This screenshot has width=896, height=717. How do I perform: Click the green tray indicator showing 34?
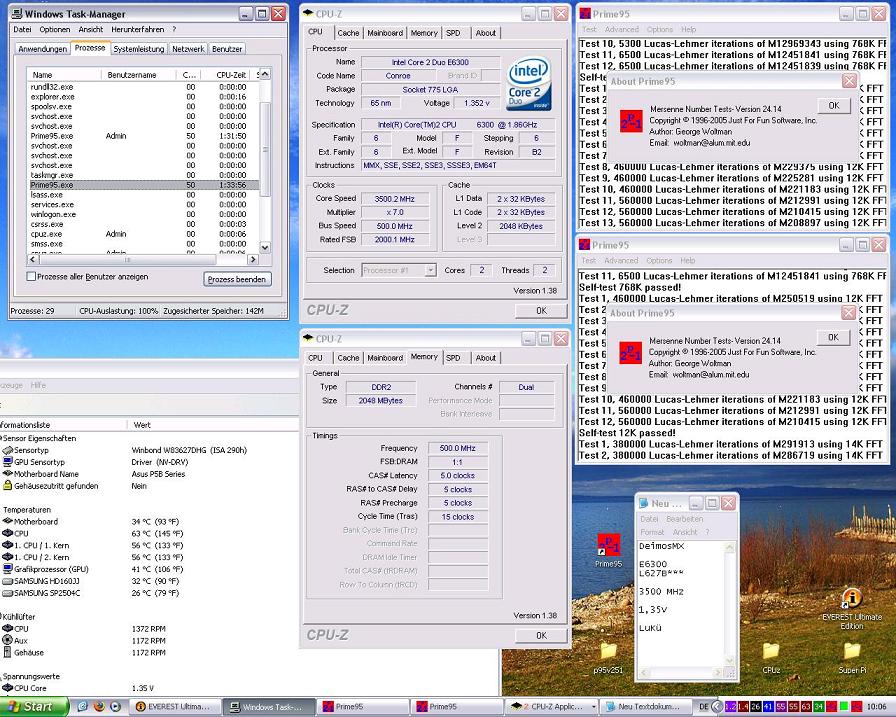click(x=819, y=707)
